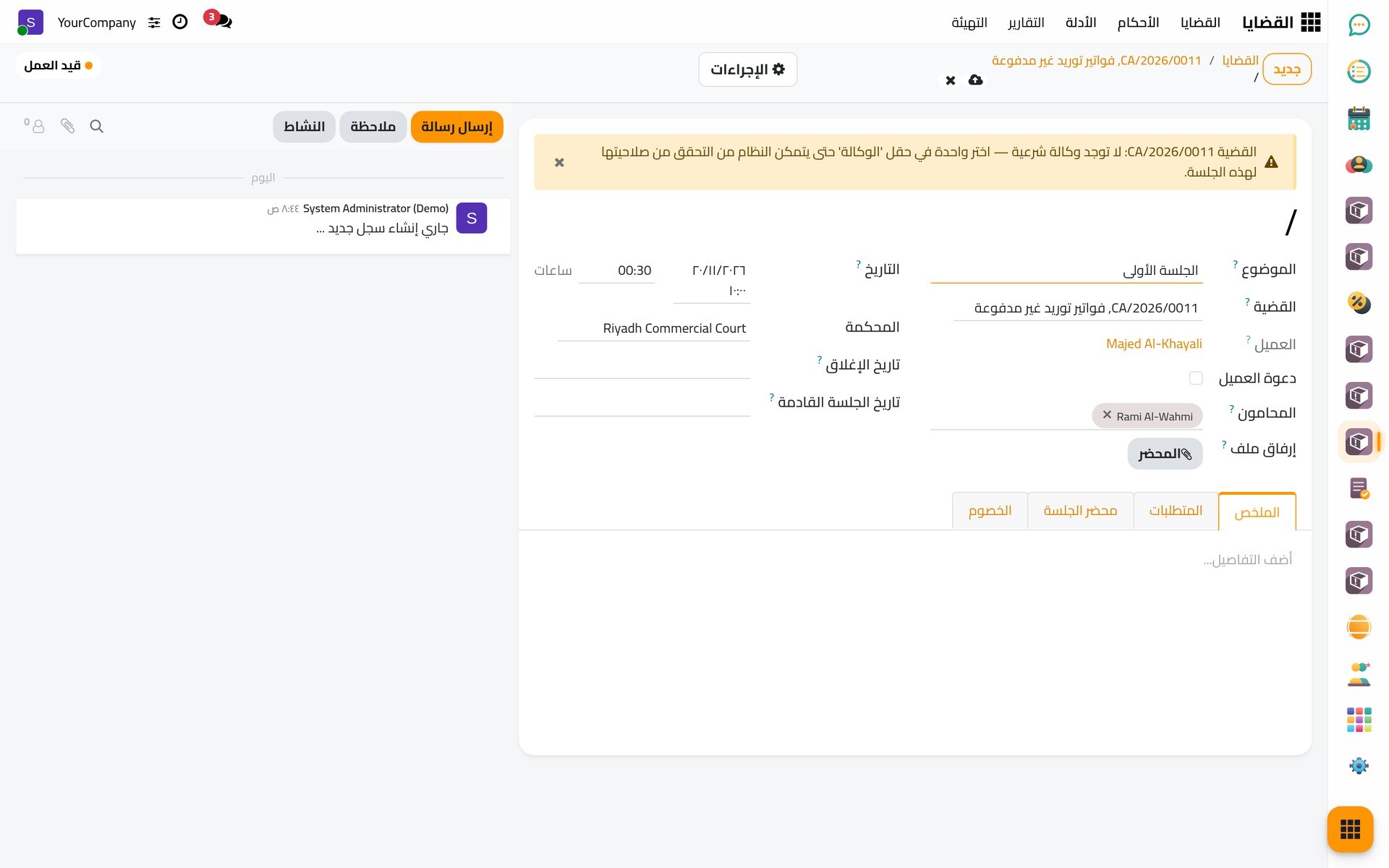Screen dimensions: 1389x868
Task: Open the activities clock icon in top bar
Action: coord(180,22)
